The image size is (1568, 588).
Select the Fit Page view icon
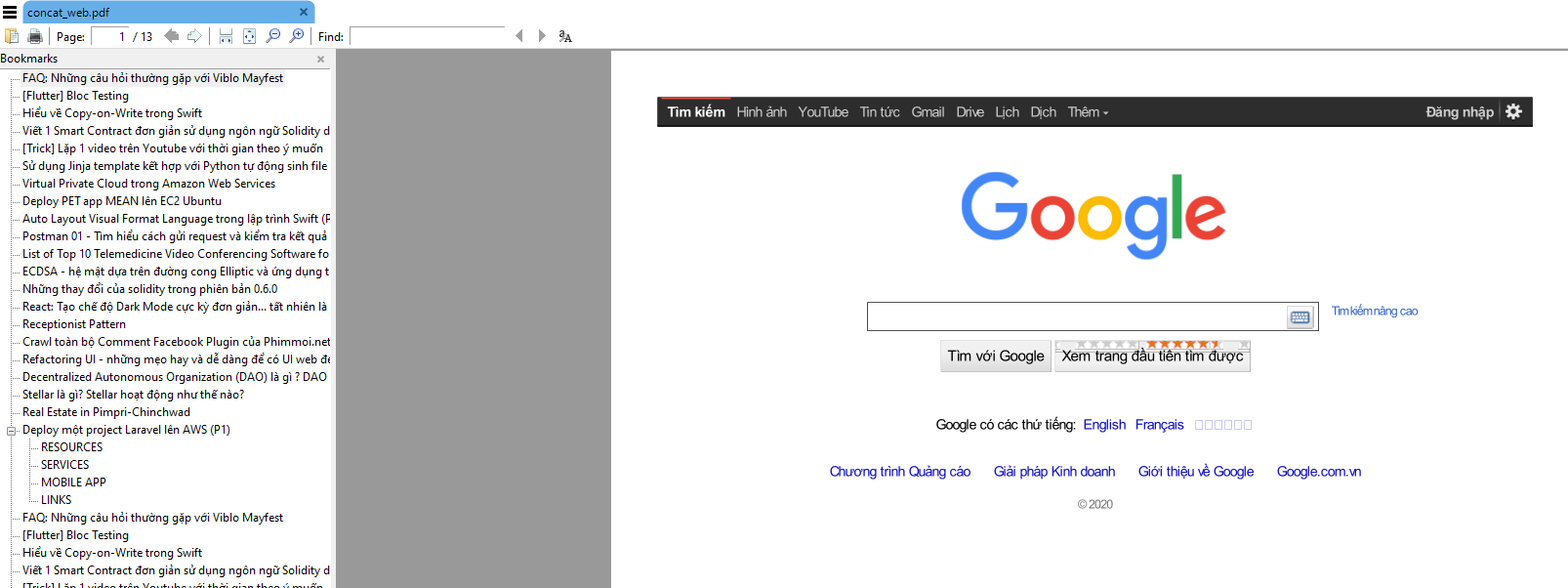point(249,36)
